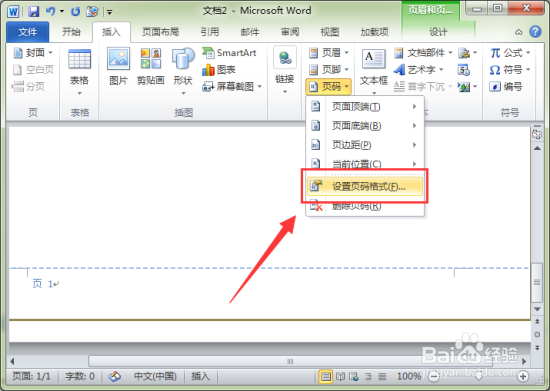550x391 pixels.
Task: Choose 页面顶端(T) menu item
Action: pos(365,107)
